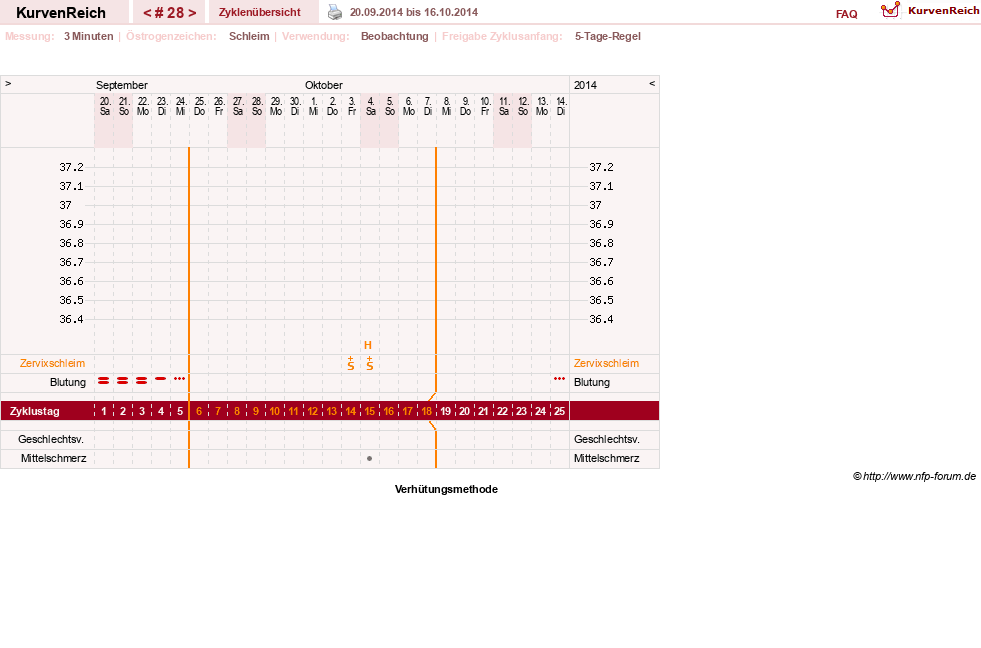
Task: Visit http://www.nfp-forum.de link
Action: (919, 476)
